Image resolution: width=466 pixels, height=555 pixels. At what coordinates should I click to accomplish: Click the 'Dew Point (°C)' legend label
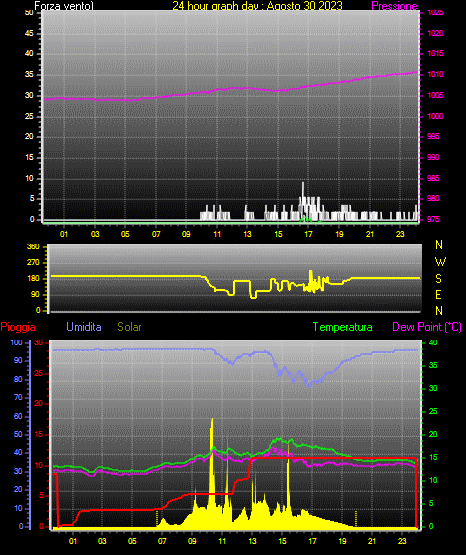(x=427, y=327)
